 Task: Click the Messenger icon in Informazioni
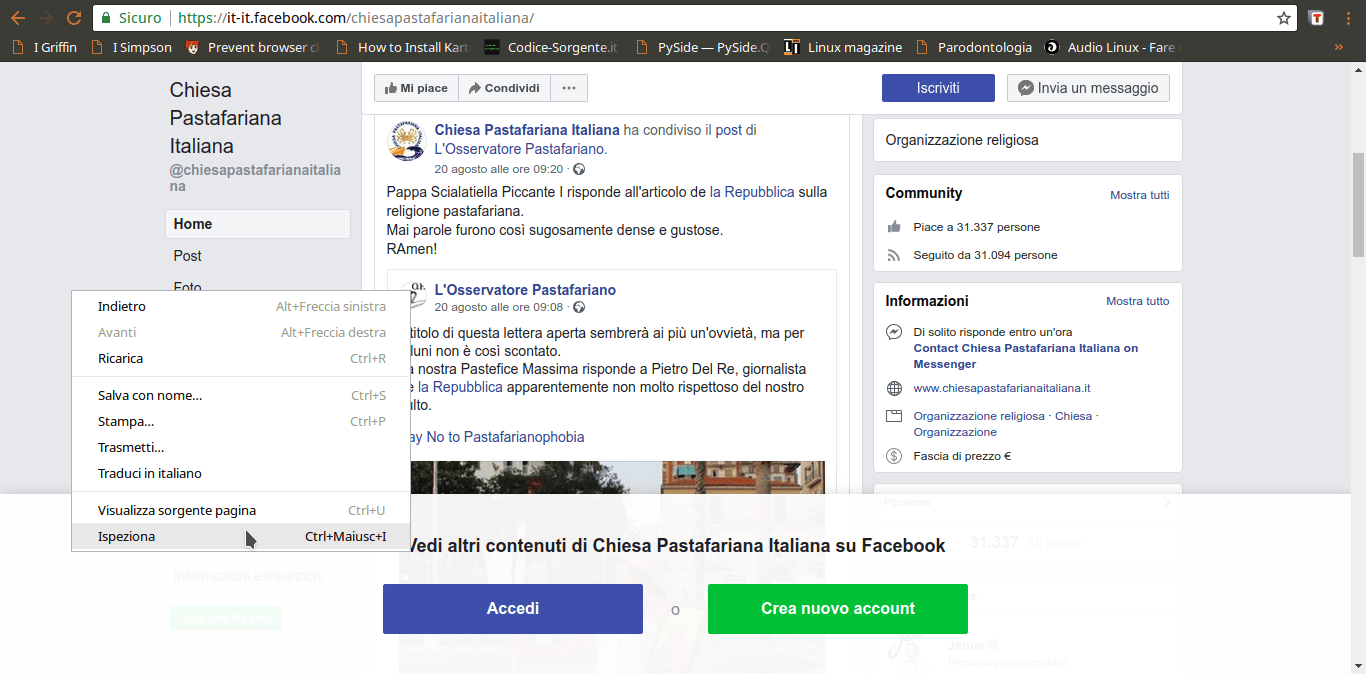pyautogui.click(x=894, y=332)
